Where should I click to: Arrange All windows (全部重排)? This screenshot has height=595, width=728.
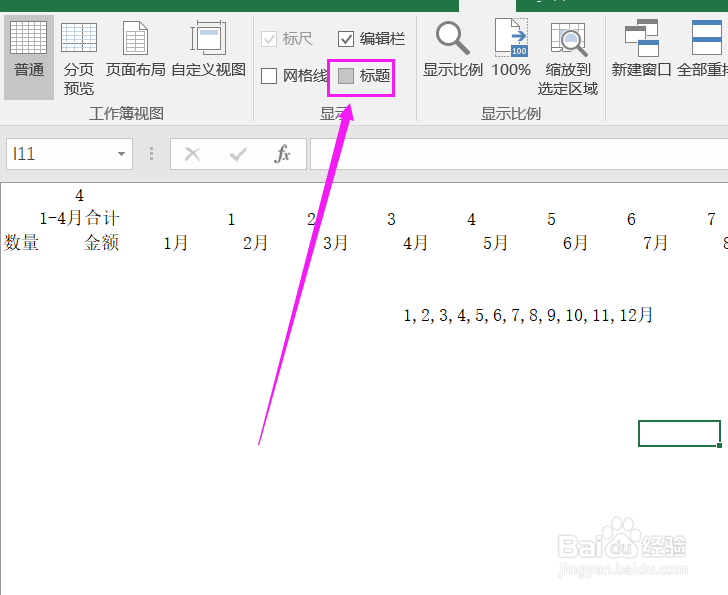(x=702, y=49)
